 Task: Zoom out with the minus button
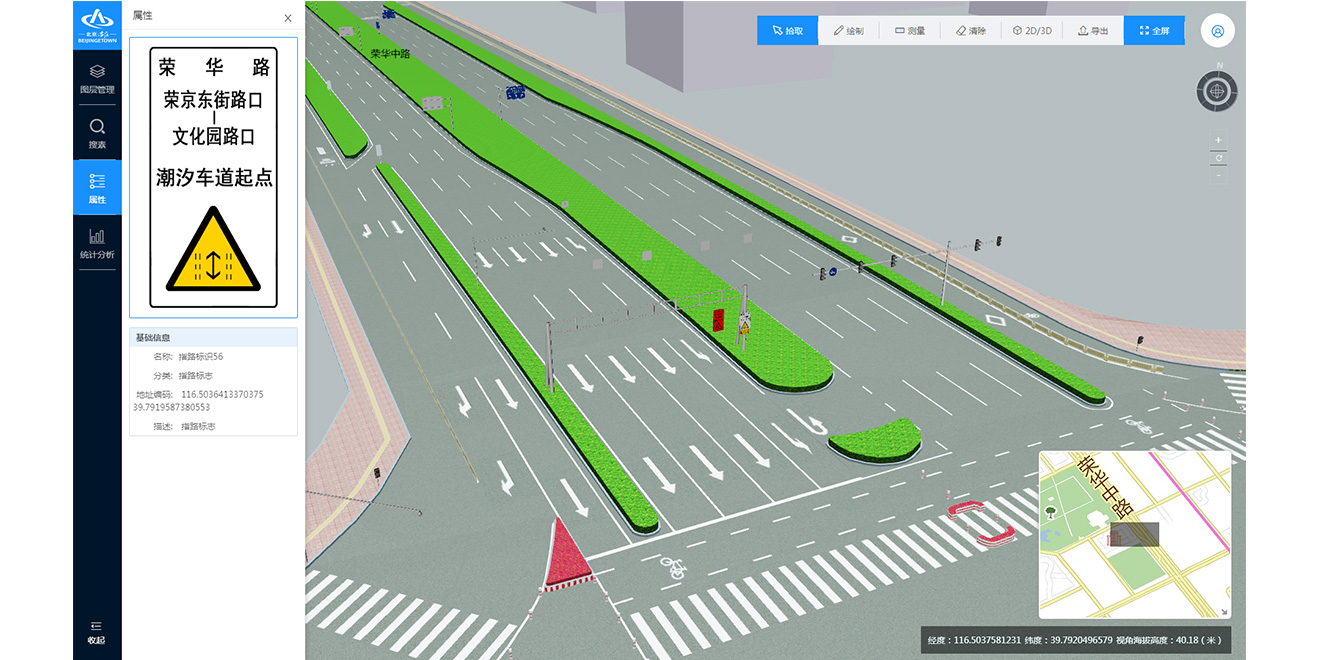(x=1218, y=176)
